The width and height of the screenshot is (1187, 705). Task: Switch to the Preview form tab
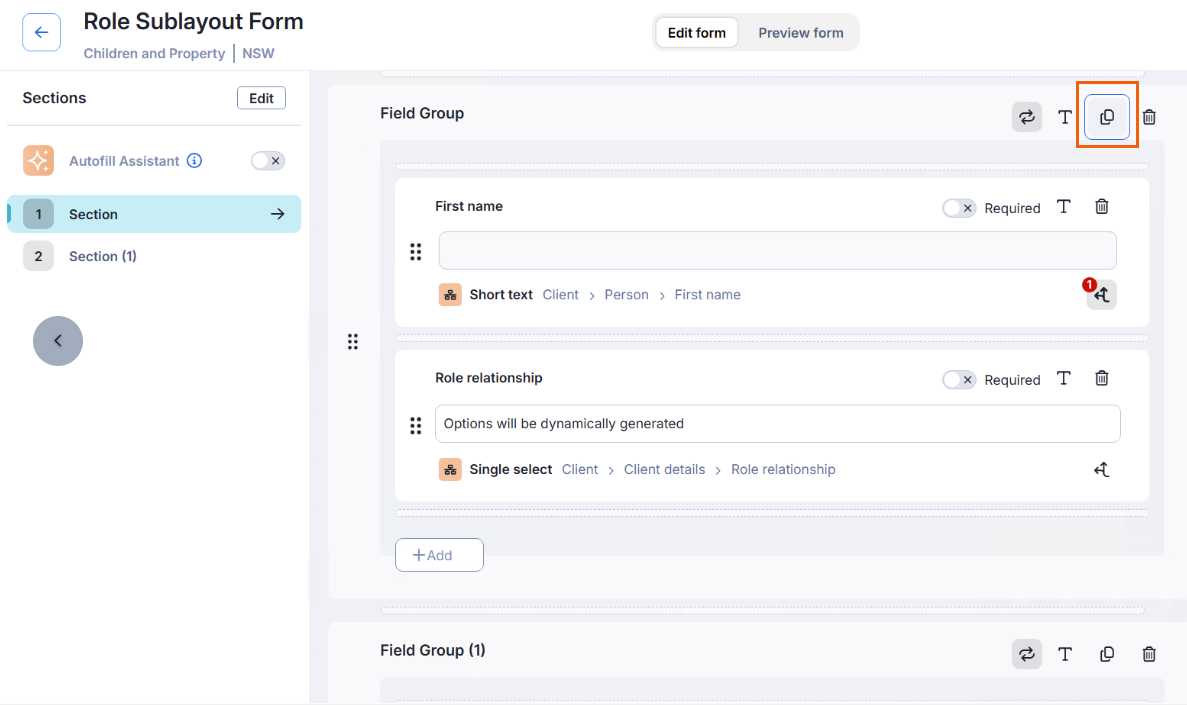pos(800,33)
